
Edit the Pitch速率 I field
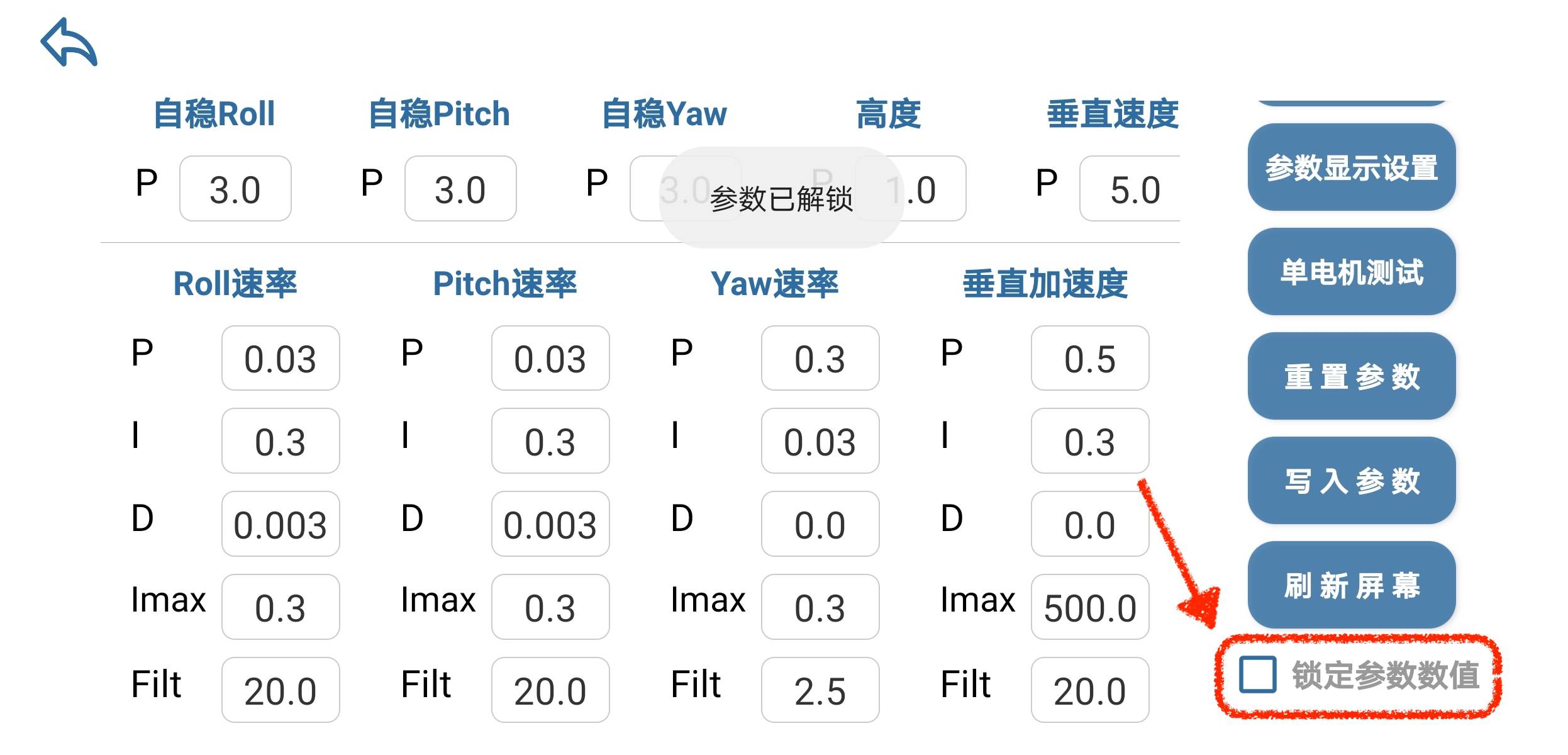tap(550, 441)
